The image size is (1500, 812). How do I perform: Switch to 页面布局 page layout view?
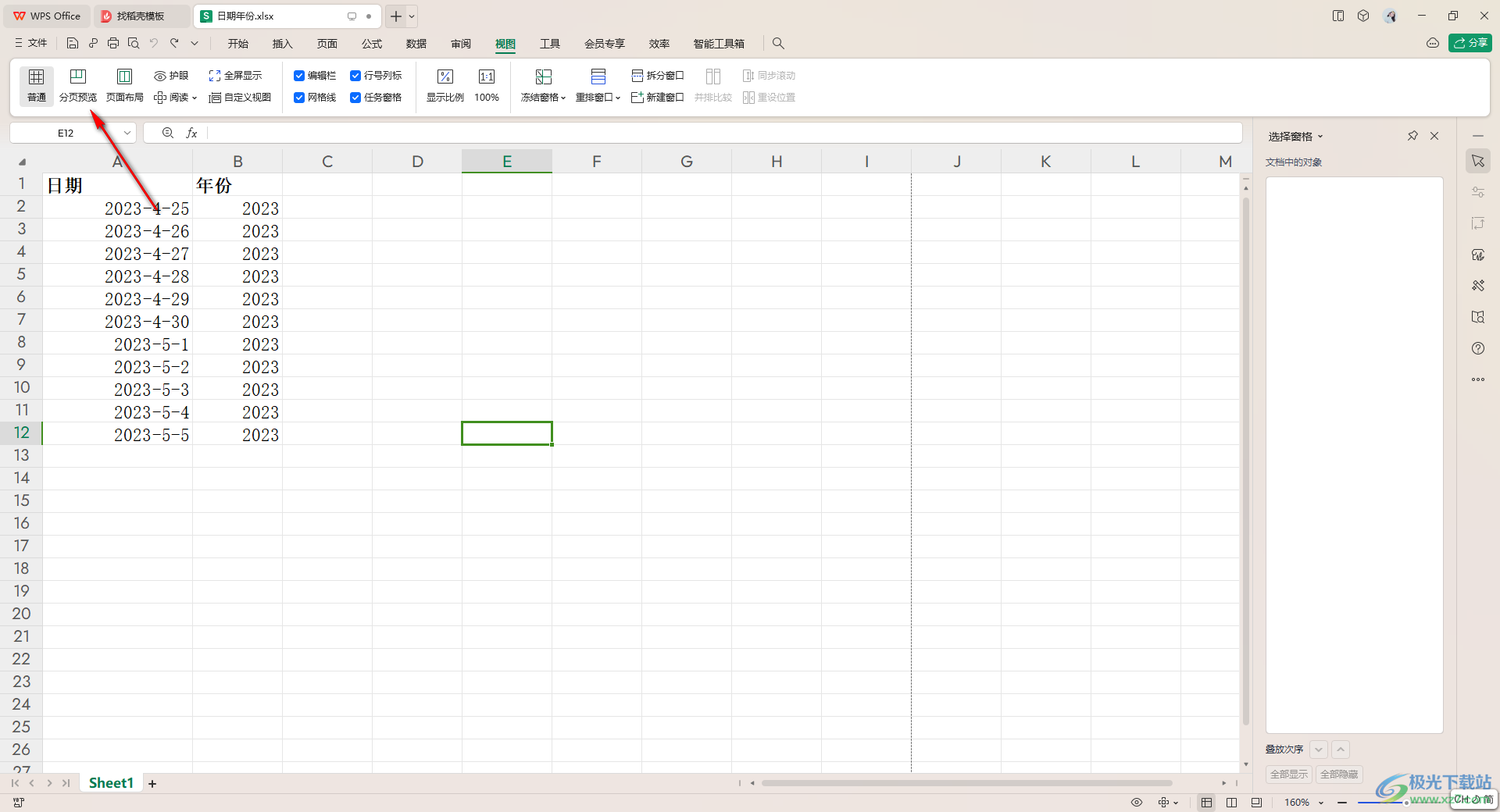[124, 77]
